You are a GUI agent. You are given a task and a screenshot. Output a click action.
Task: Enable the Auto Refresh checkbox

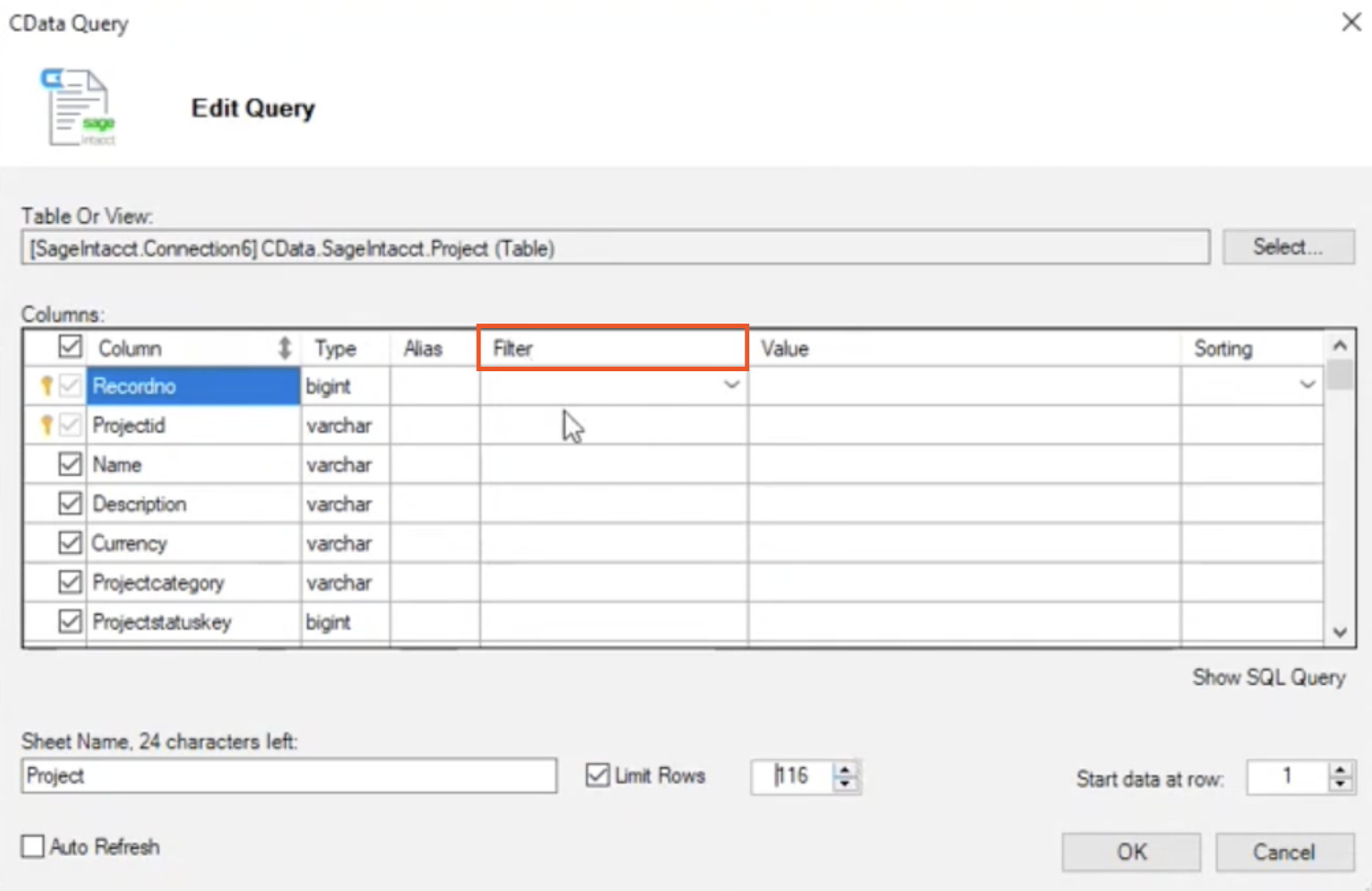point(33,846)
